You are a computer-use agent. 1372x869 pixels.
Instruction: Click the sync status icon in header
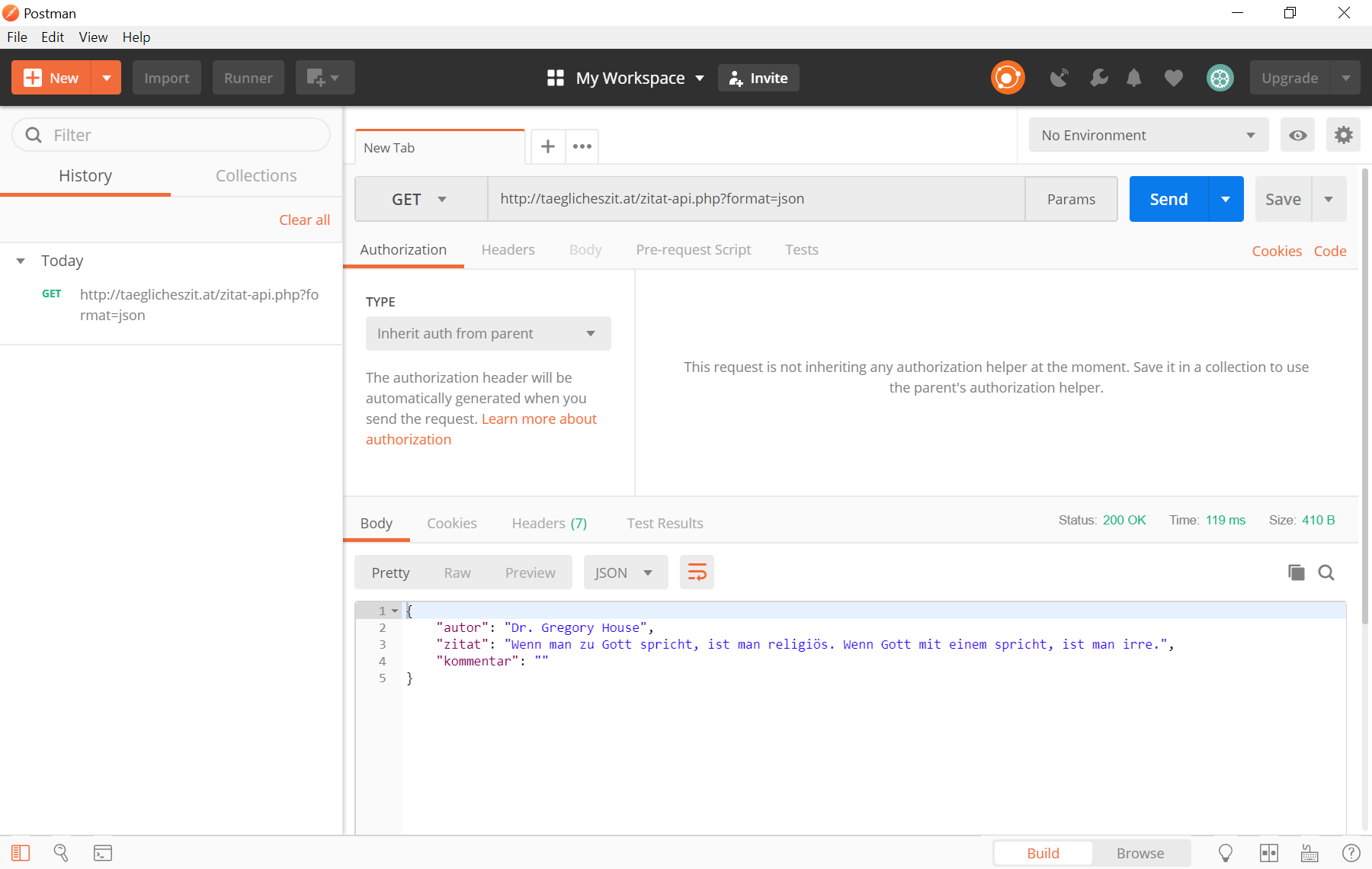pos(1008,78)
